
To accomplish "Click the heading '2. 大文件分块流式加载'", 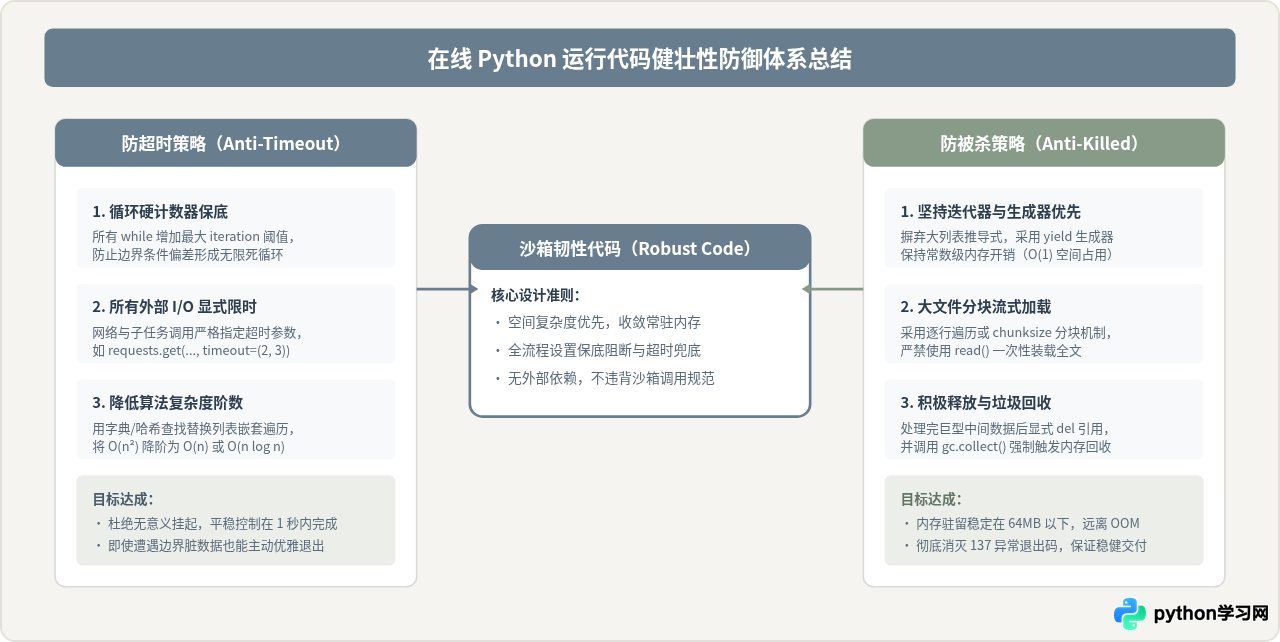I will click(975, 307).
